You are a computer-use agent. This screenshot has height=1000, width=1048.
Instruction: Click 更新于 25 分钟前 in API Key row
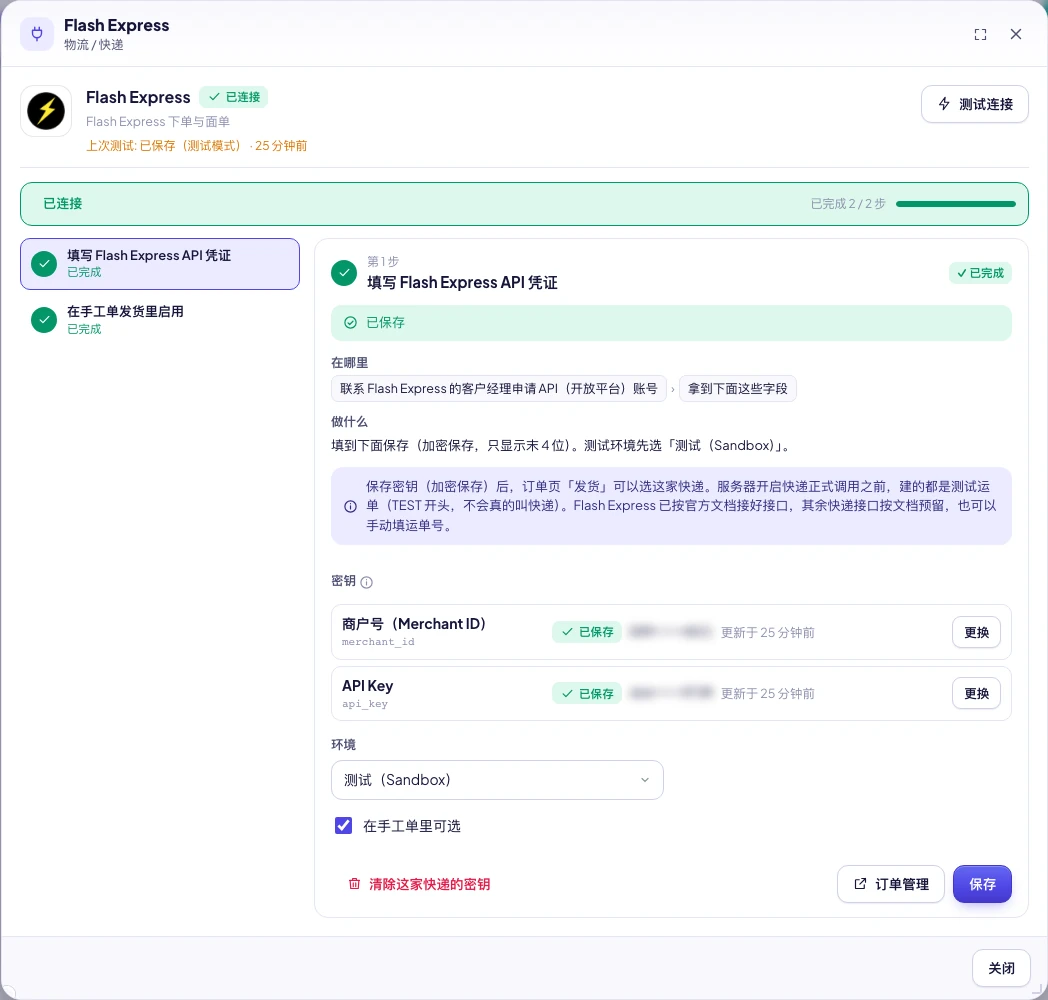767,694
